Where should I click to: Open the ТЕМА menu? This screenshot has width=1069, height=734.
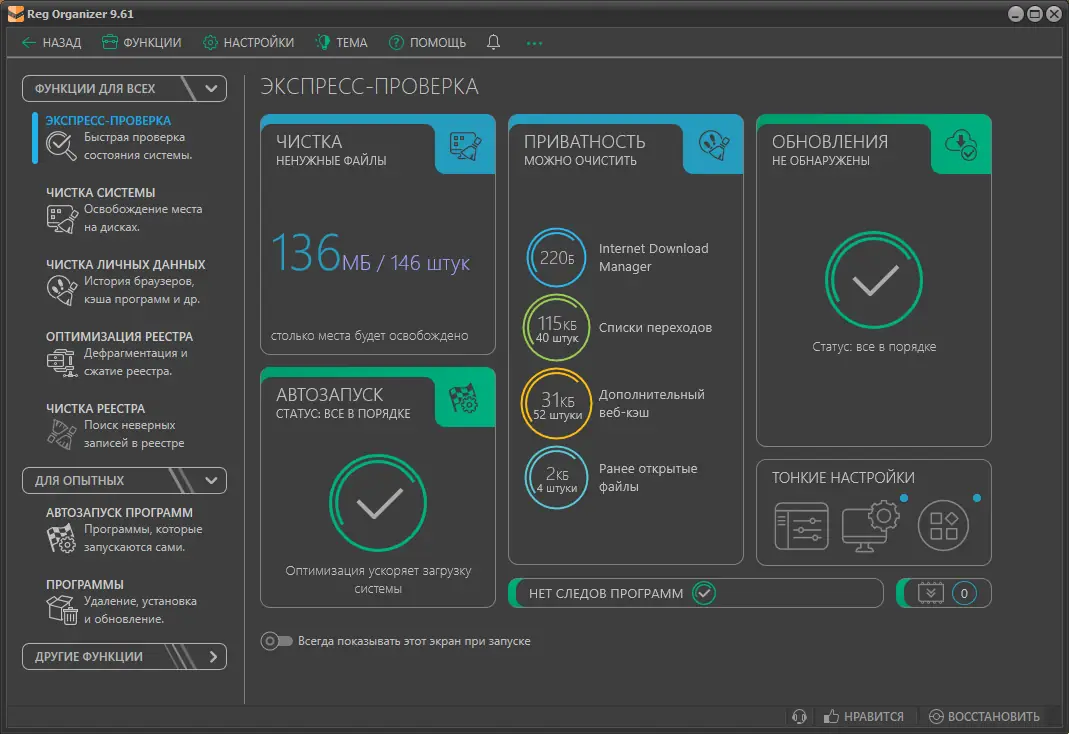tap(342, 42)
